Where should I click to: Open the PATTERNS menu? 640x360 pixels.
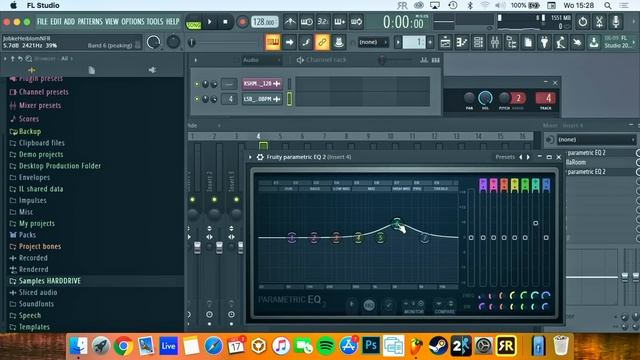point(90,22)
